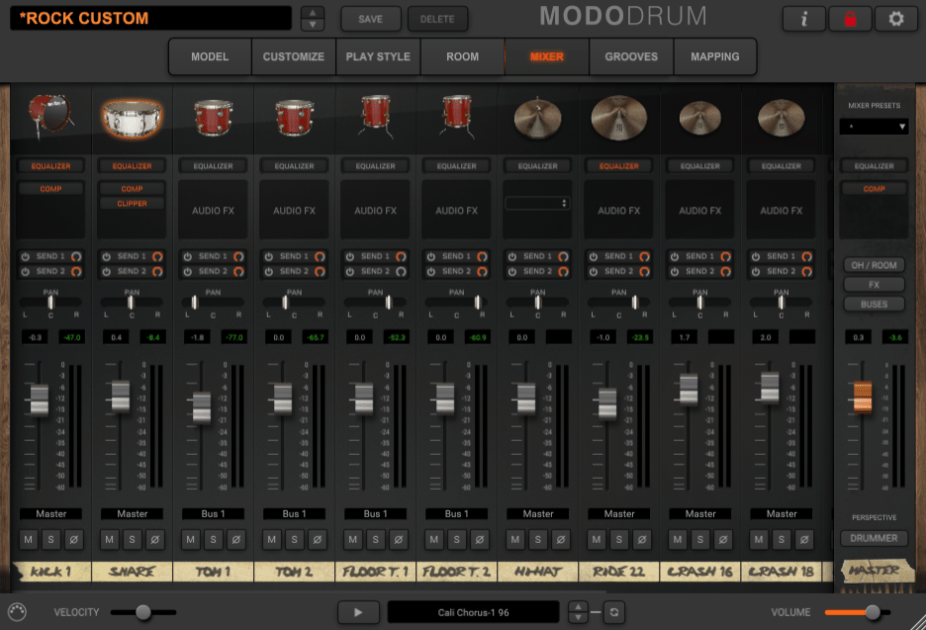Mute the Crash 18 channel
926x630 pixels.
pos(759,539)
